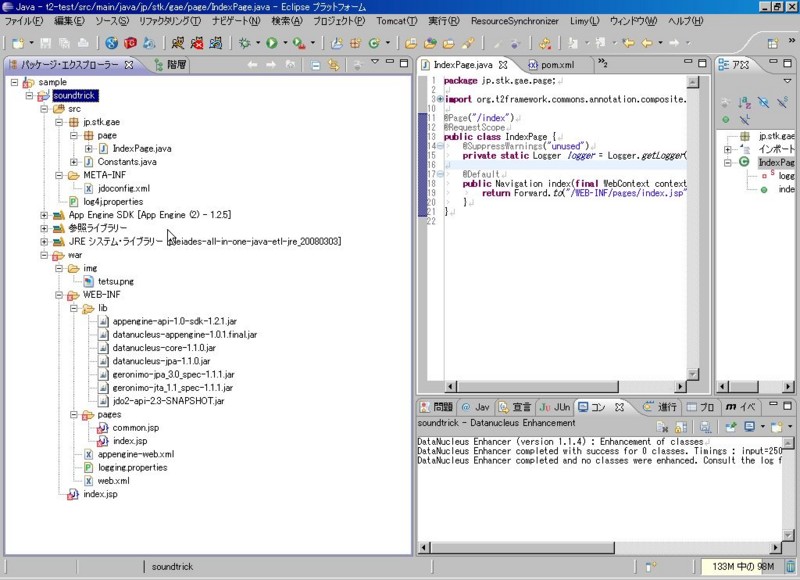Open the Tomcat menu
The image size is (800, 580).
[x=396, y=21]
